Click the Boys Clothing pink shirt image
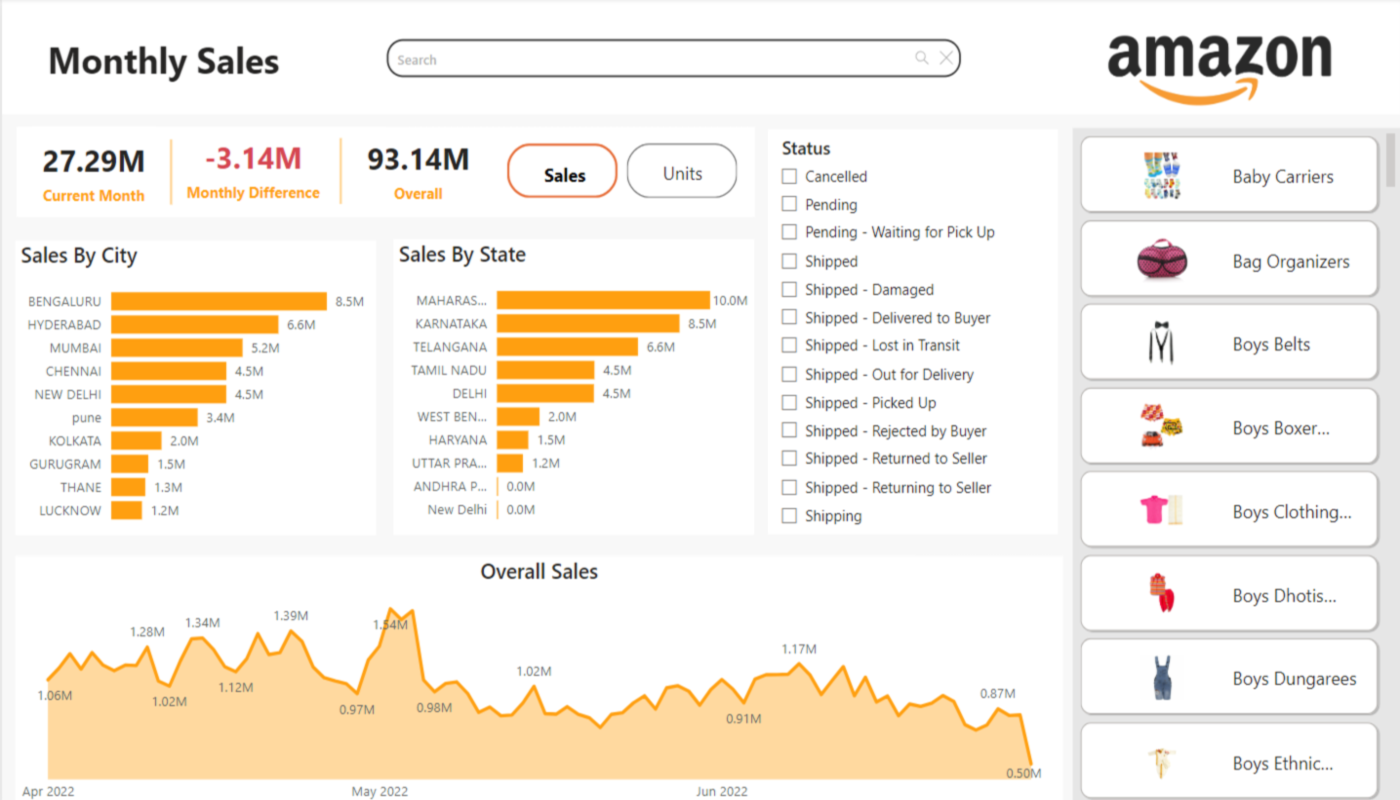 pos(1161,511)
